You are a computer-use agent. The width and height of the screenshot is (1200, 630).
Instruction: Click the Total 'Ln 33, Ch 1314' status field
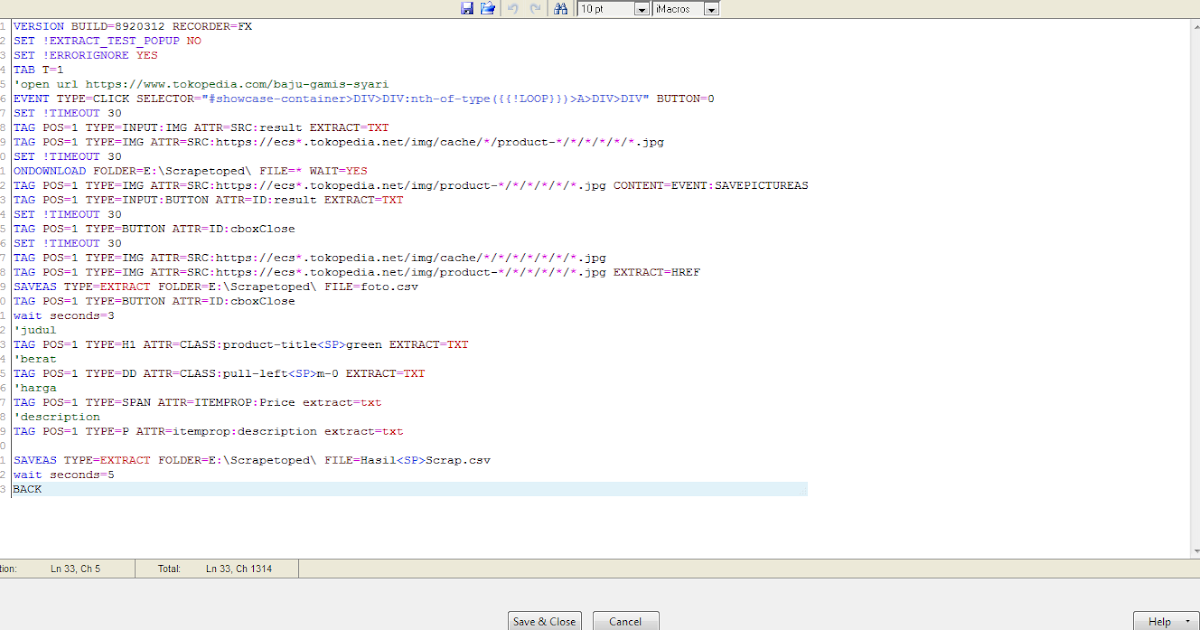click(238, 569)
